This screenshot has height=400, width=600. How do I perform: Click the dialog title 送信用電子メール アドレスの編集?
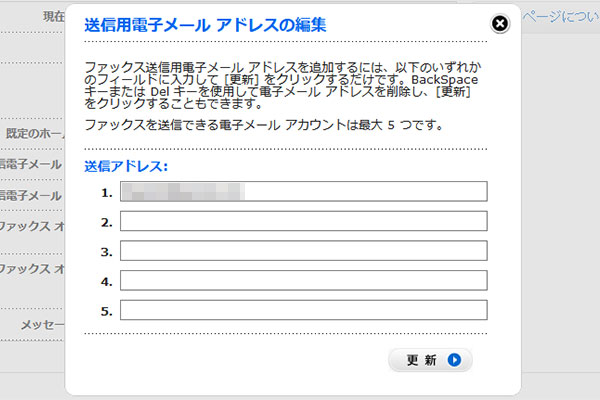click(x=205, y=23)
